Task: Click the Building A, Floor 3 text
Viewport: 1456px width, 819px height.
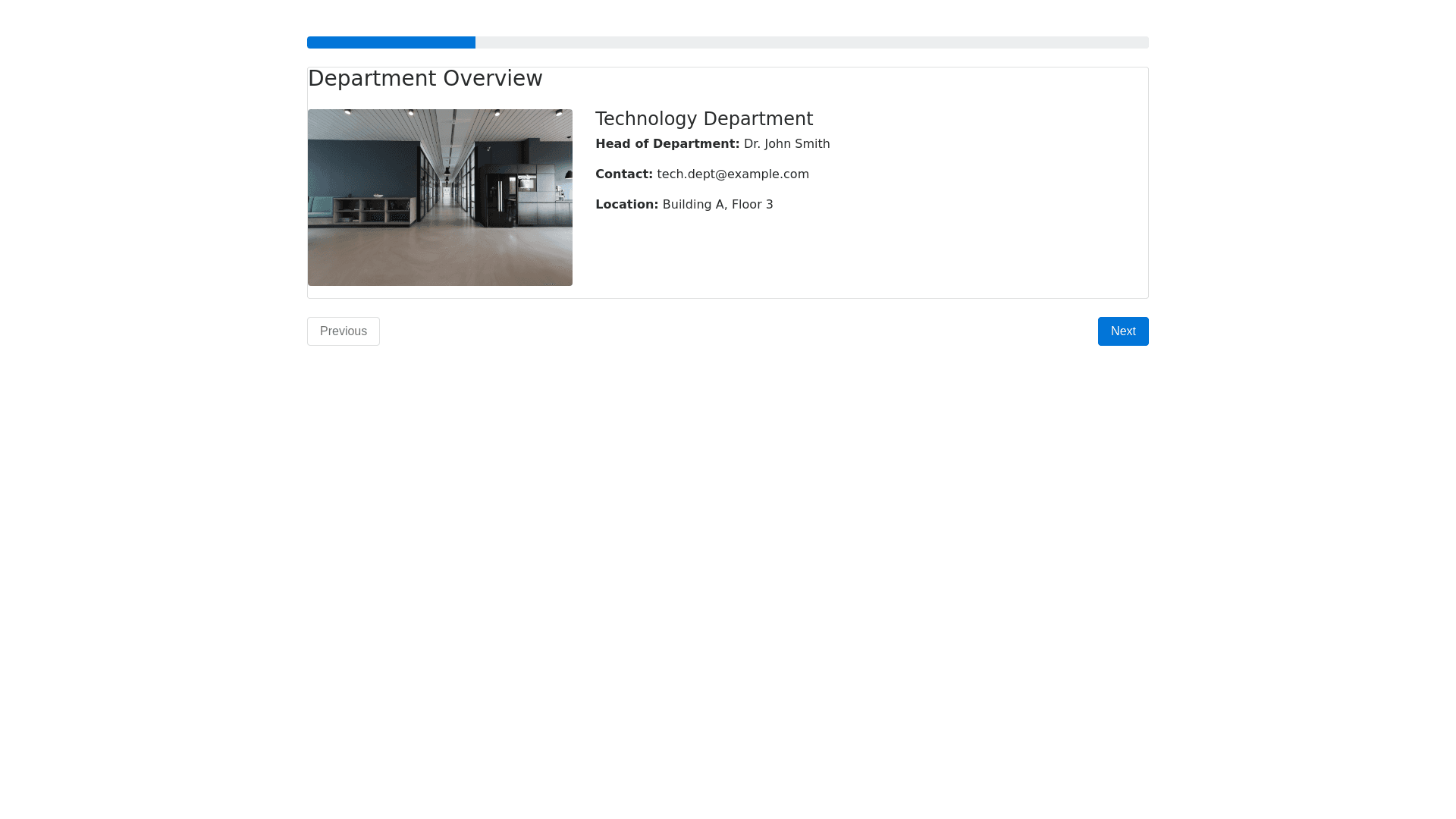Action: click(717, 205)
